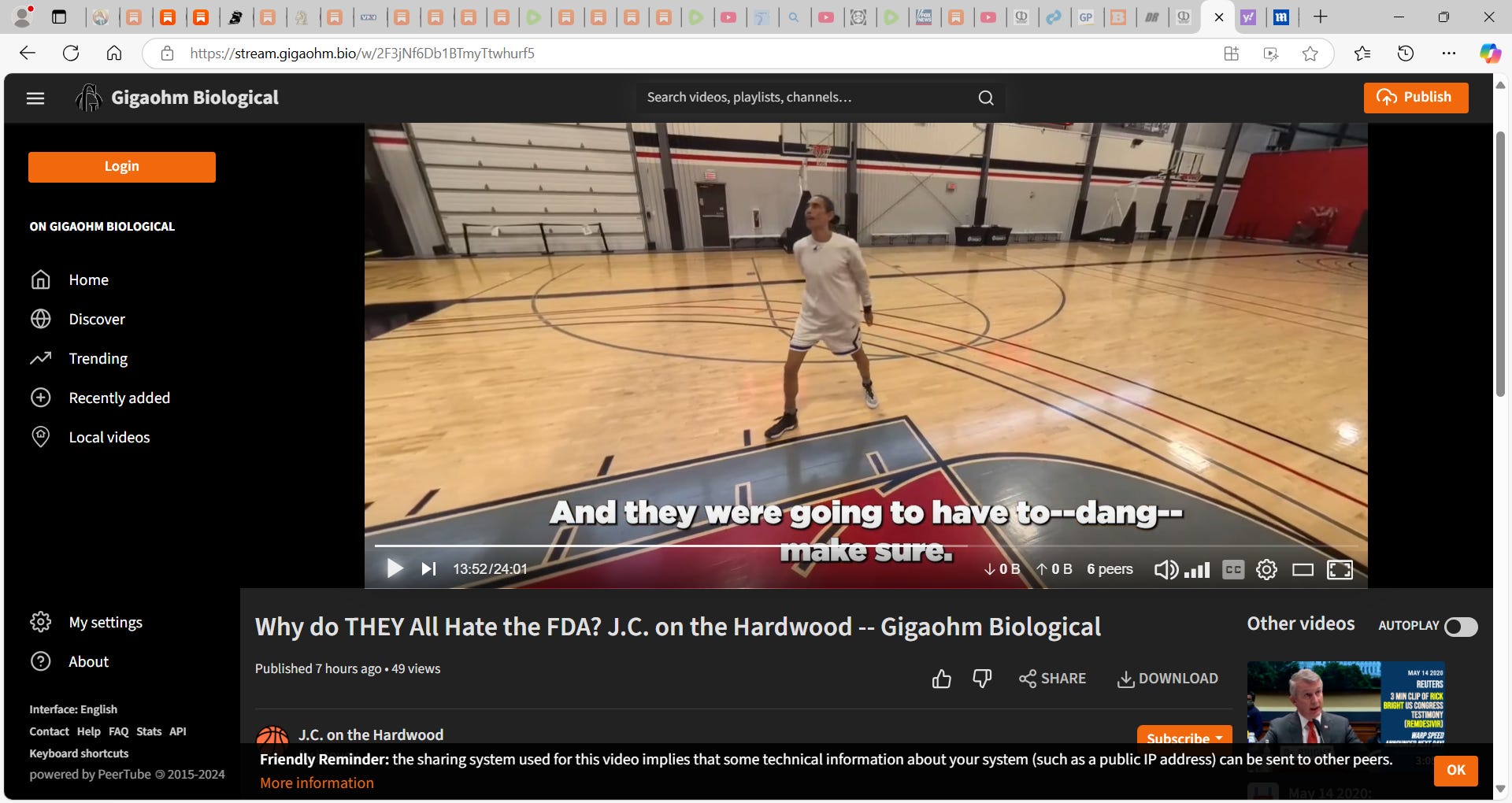1512x803 pixels.
Task: Refresh the page
Action: (x=71, y=54)
